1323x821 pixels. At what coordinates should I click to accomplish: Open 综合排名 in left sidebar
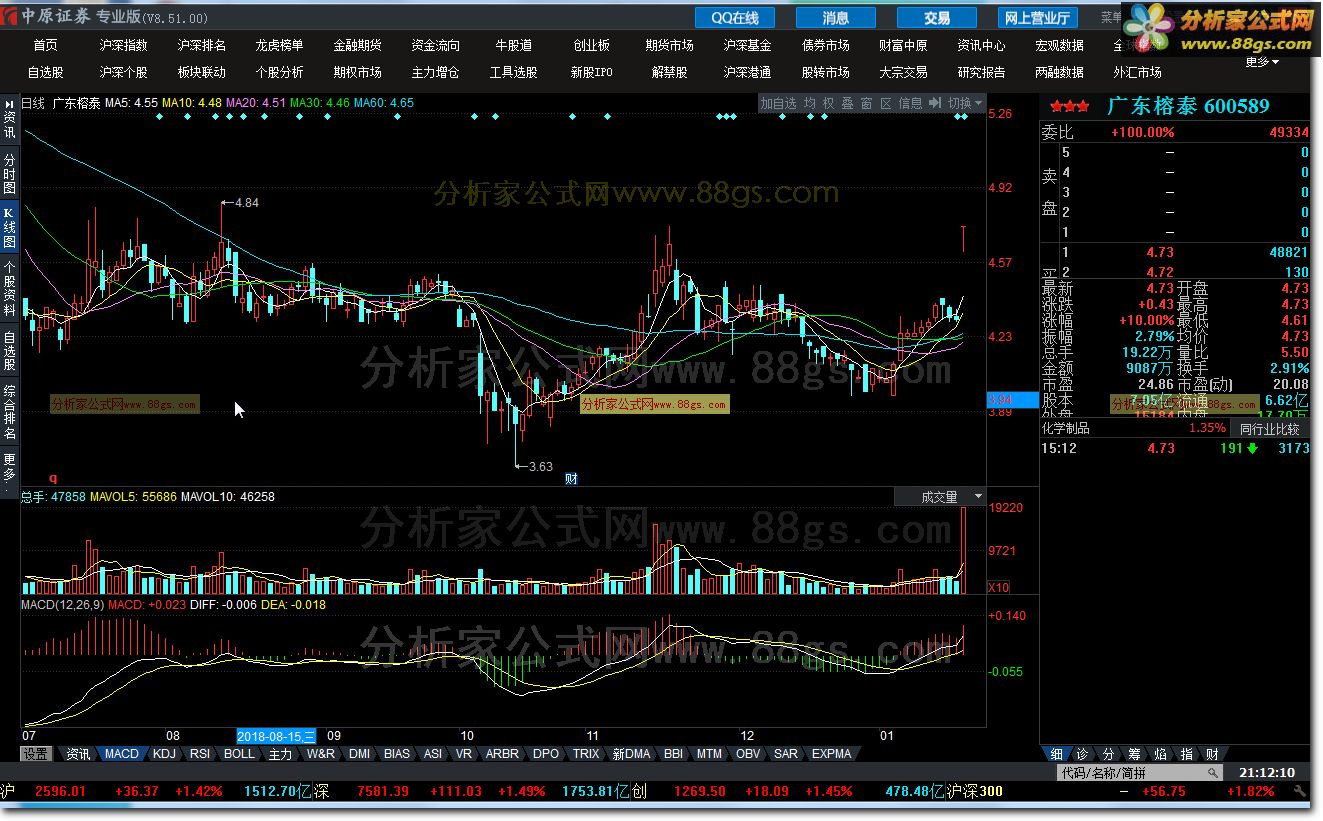point(9,412)
